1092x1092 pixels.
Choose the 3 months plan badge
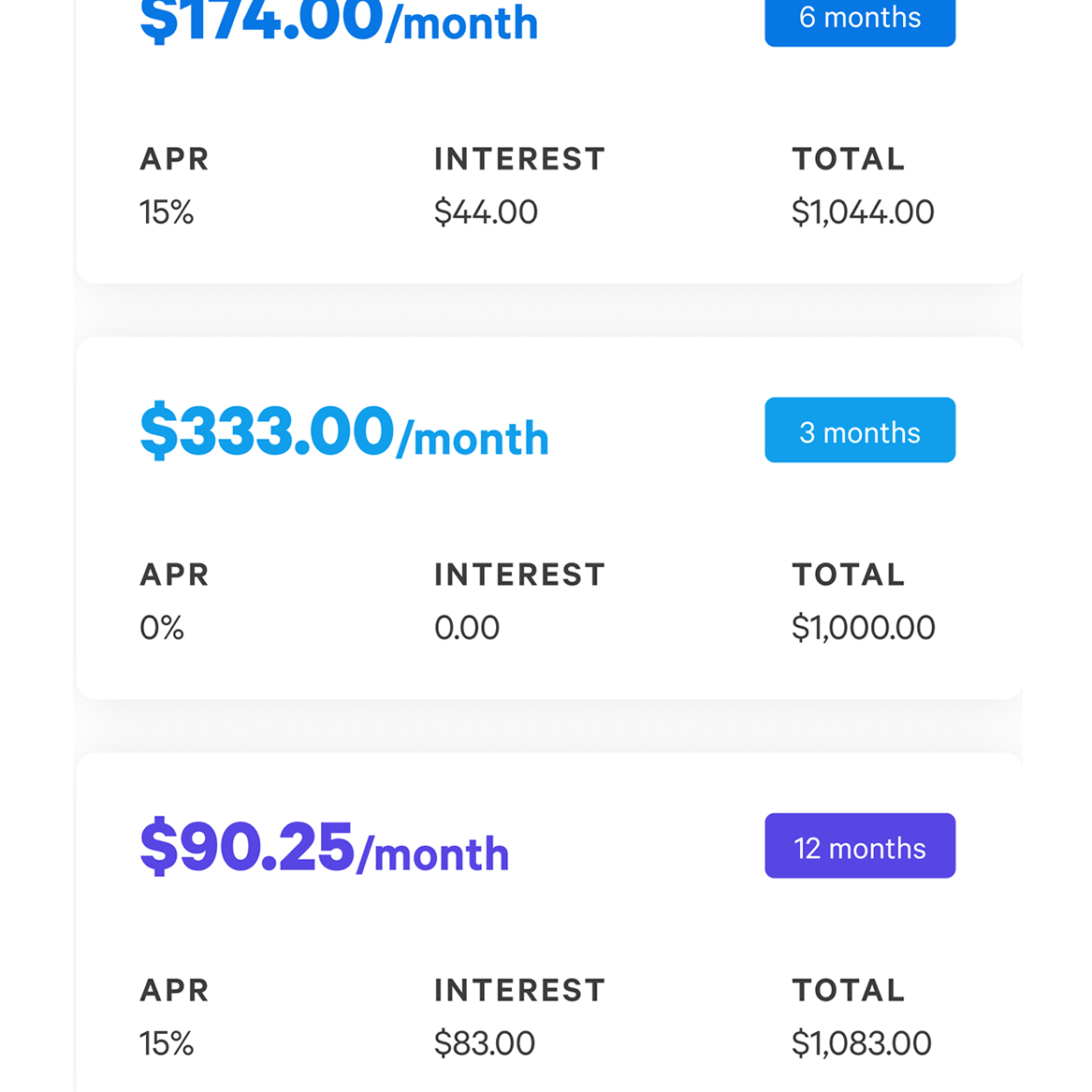click(859, 430)
